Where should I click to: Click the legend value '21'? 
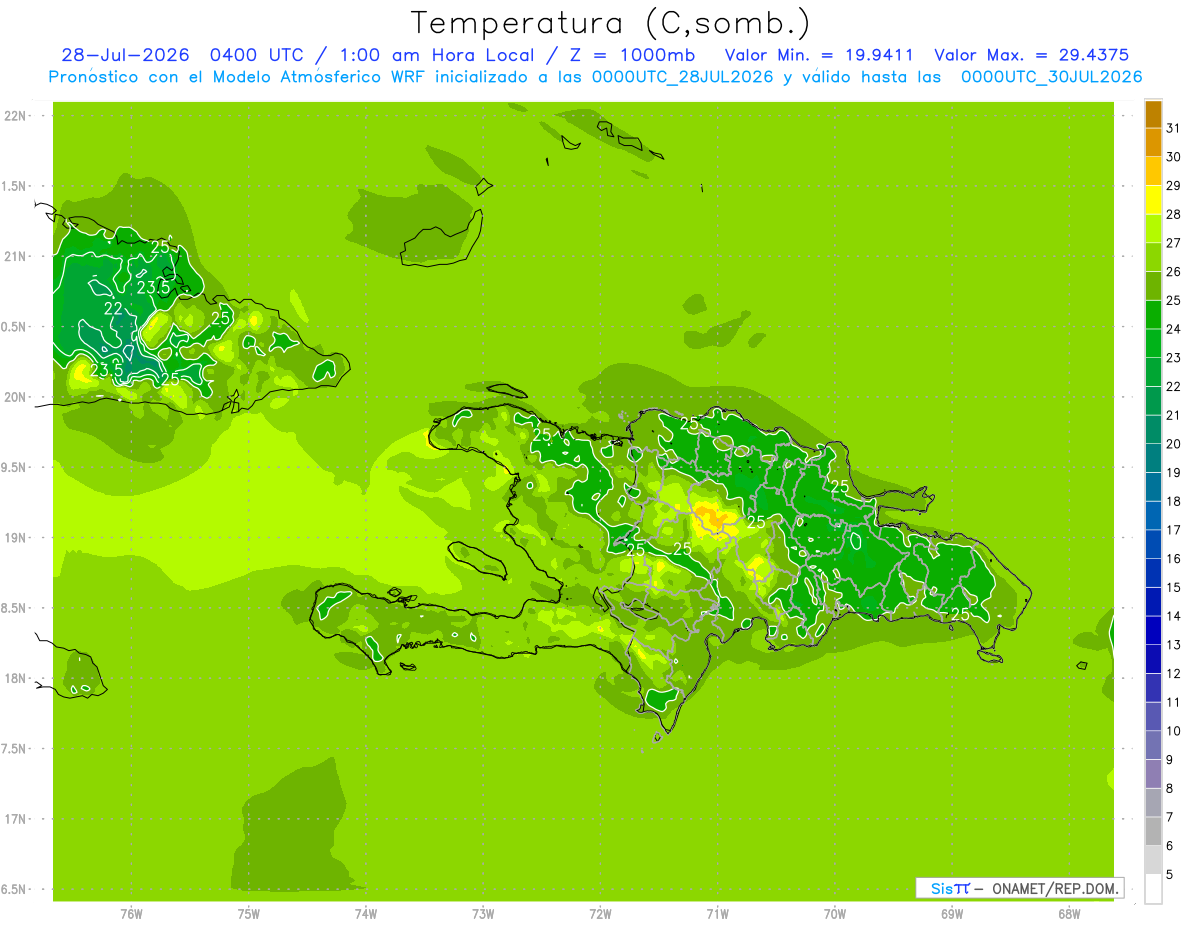coord(1173,415)
